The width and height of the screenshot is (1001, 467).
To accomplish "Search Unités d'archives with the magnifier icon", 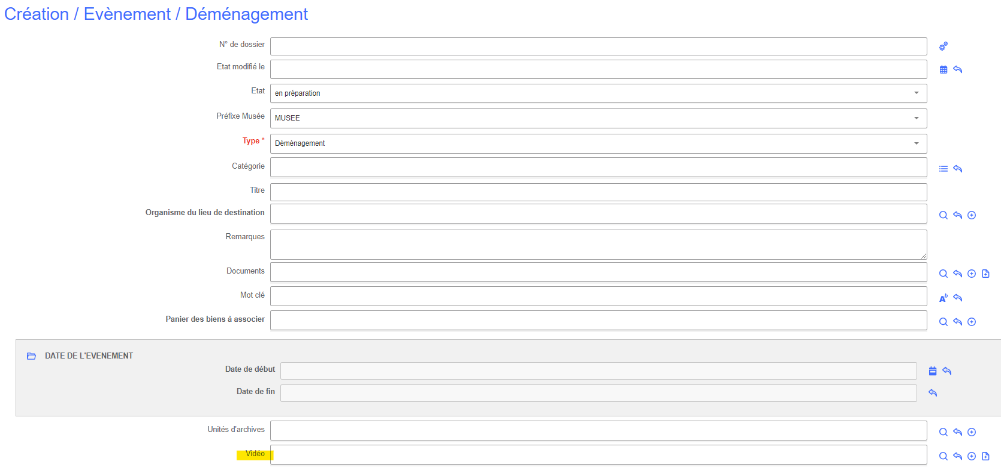I will click(x=943, y=432).
